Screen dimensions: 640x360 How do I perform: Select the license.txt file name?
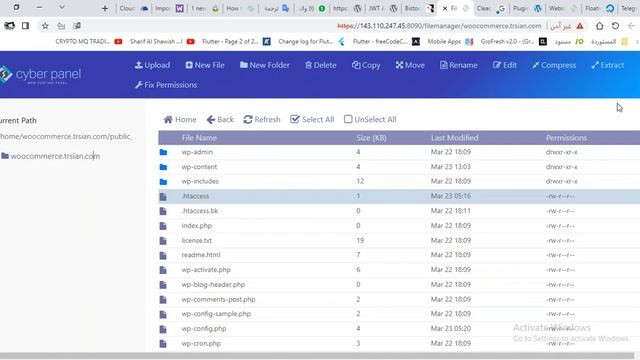pos(197,240)
